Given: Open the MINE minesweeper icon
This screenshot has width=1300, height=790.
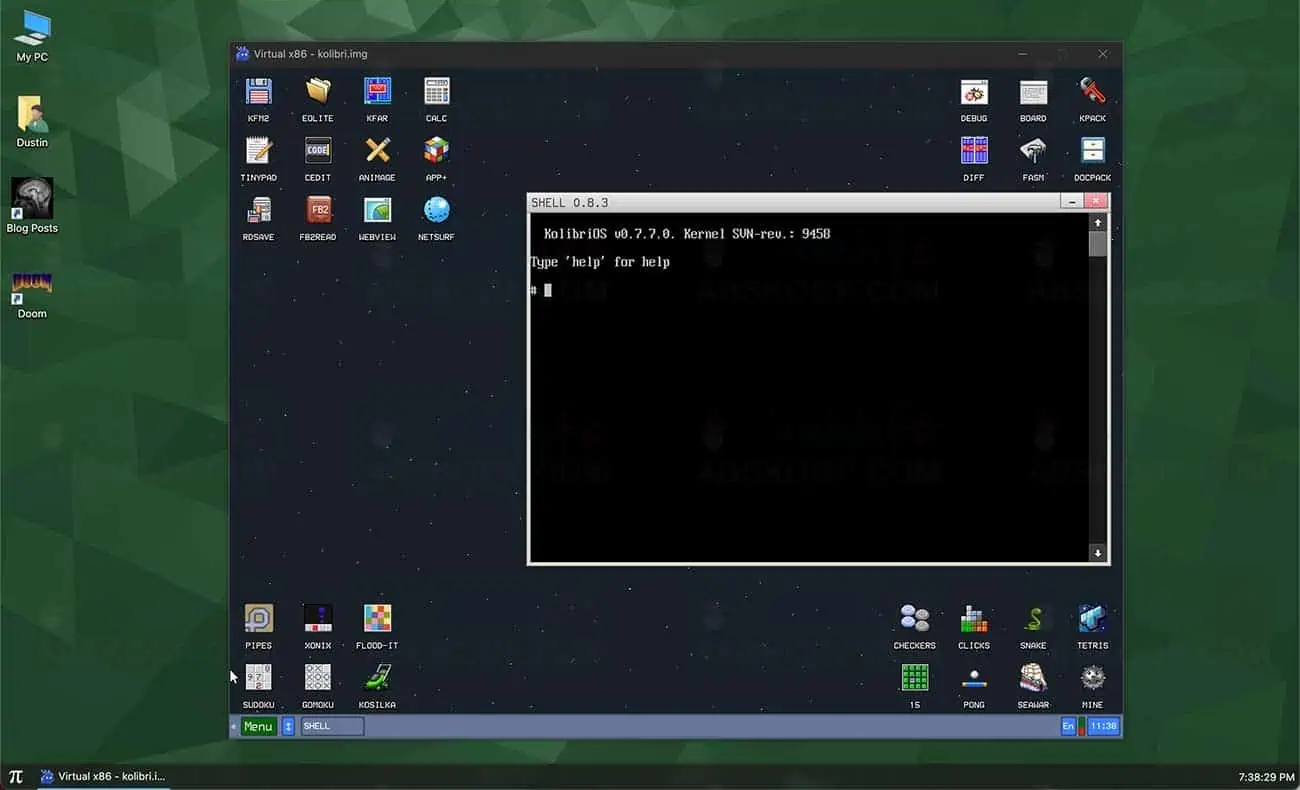Looking at the screenshot, I should [x=1092, y=679].
